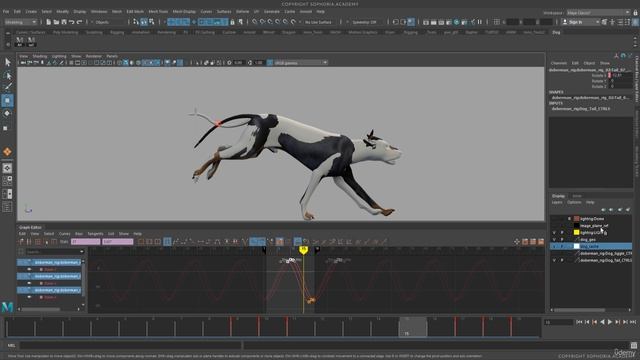This screenshot has width=640, height=360.
Task: Enable Snap to grids magnet icon
Action: pos(255,22)
